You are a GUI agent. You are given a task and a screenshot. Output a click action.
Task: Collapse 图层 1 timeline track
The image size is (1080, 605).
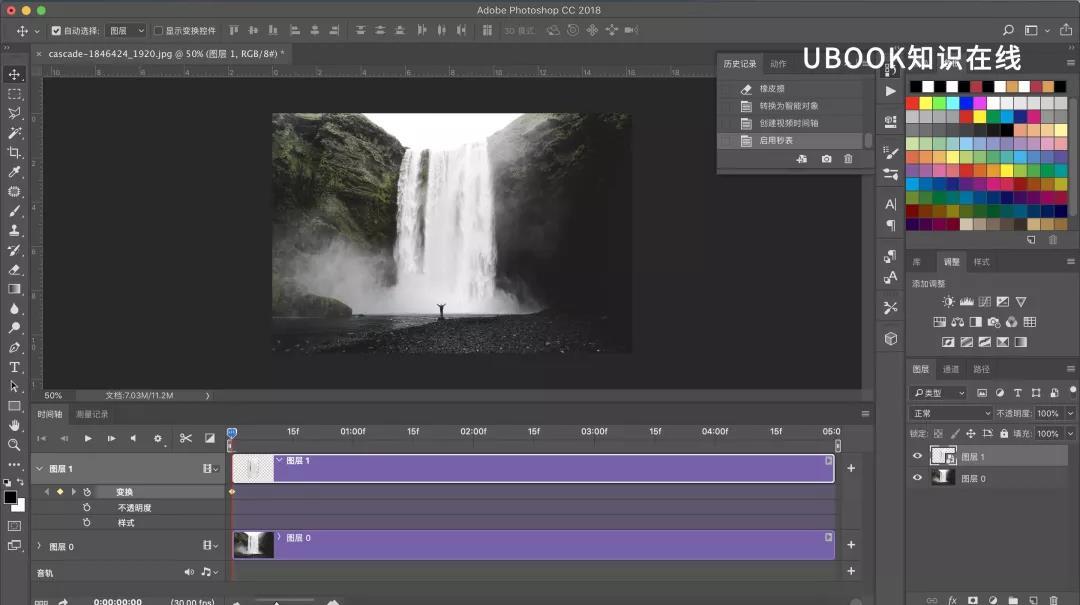click(x=39, y=469)
